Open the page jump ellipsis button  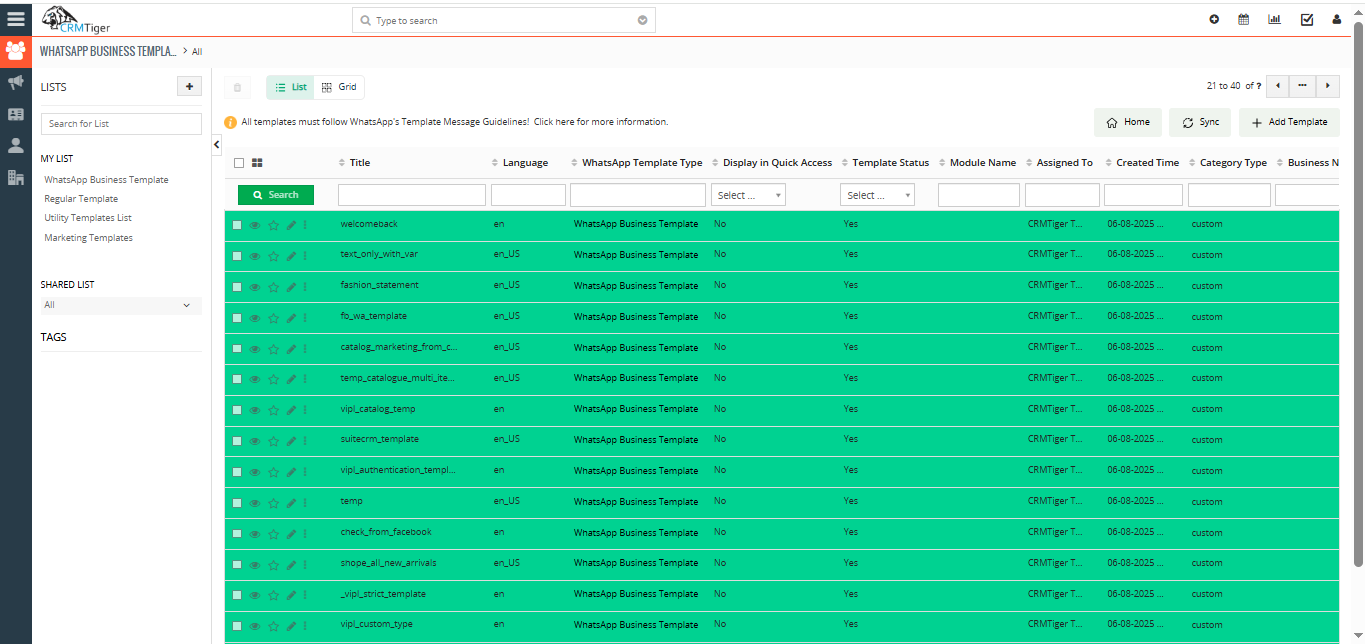[x=1302, y=86]
